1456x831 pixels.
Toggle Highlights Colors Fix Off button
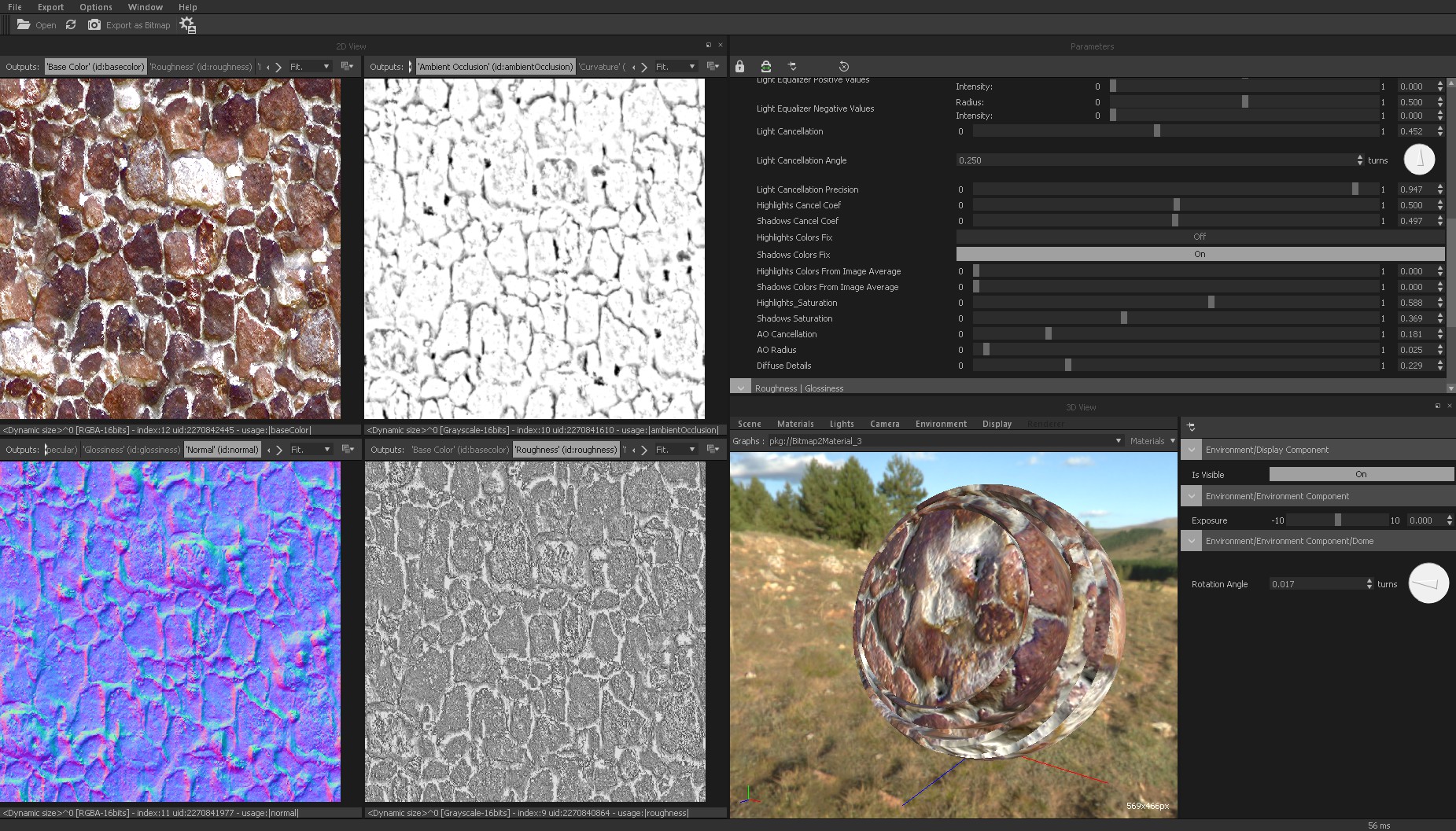[1200, 237]
